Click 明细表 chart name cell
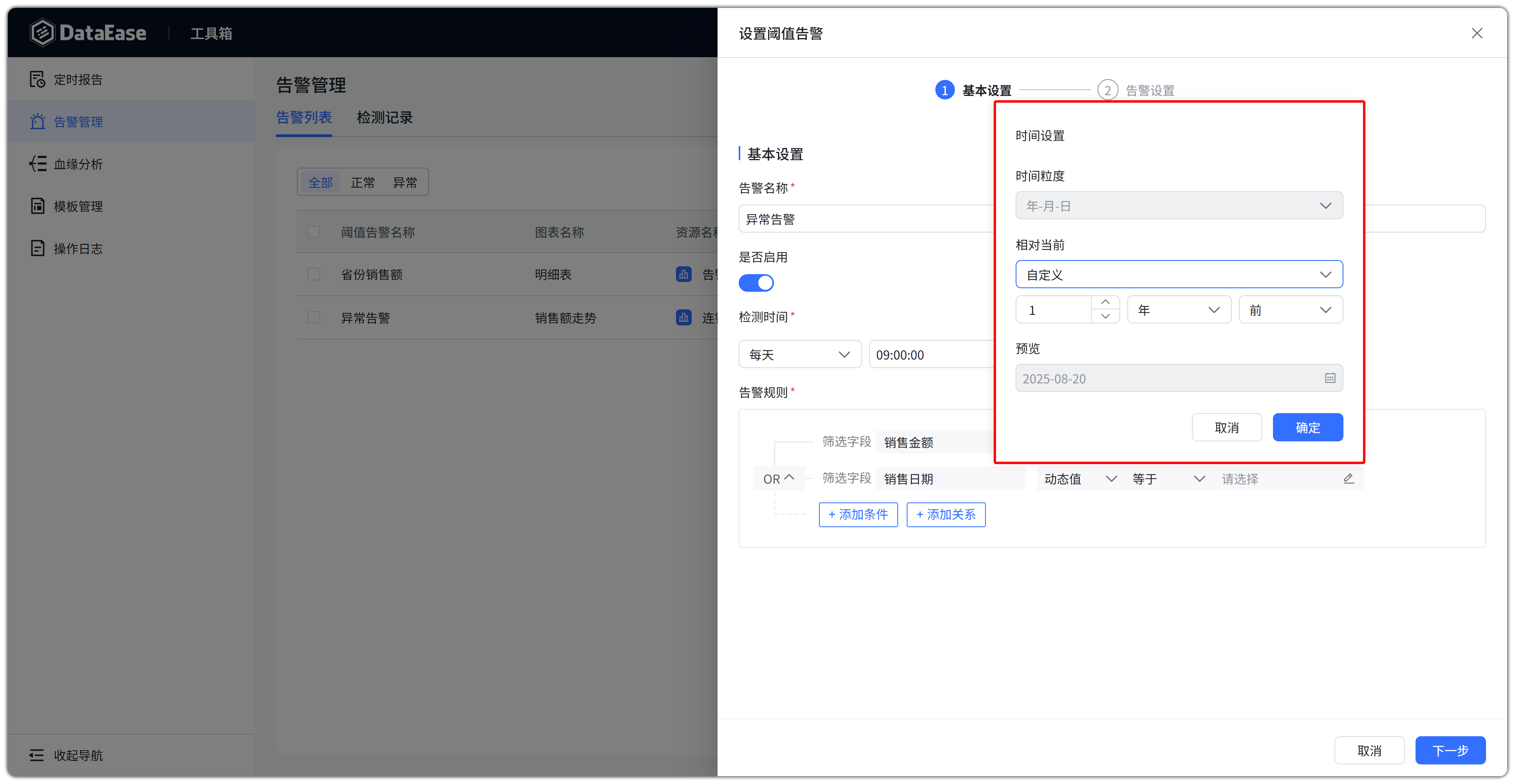The width and height of the screenshot is (1515, 784). (553, 274)
